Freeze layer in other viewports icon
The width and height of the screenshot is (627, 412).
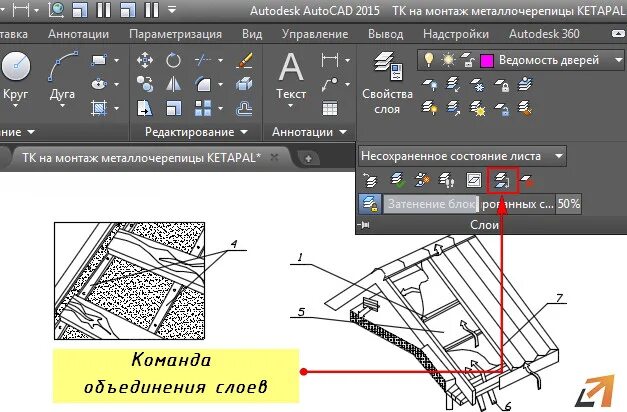[474, 180]
